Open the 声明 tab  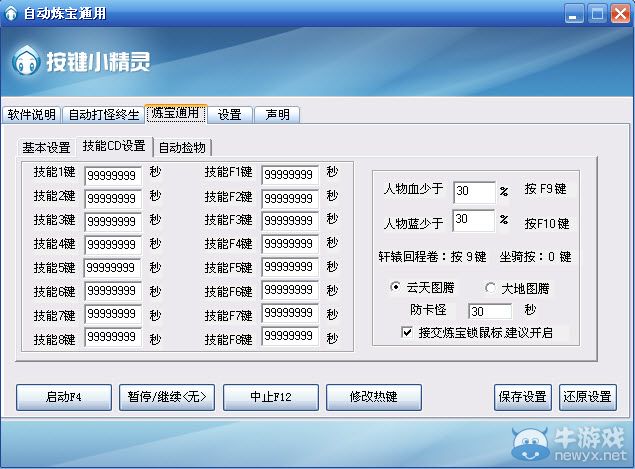click(277, 115)
